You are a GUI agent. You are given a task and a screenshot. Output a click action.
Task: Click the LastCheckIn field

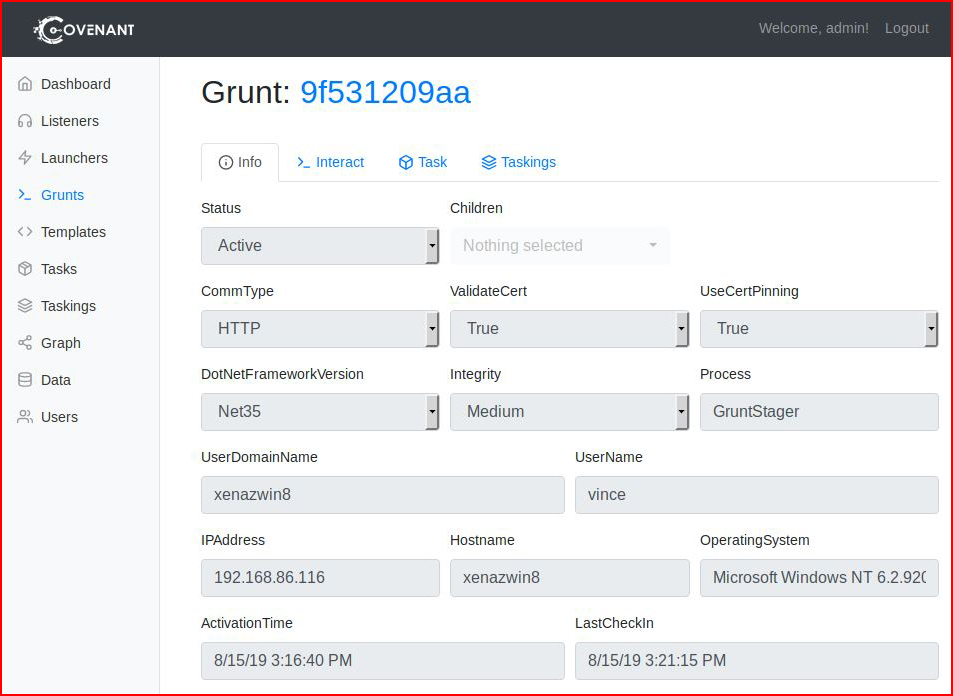pos(757,661)
